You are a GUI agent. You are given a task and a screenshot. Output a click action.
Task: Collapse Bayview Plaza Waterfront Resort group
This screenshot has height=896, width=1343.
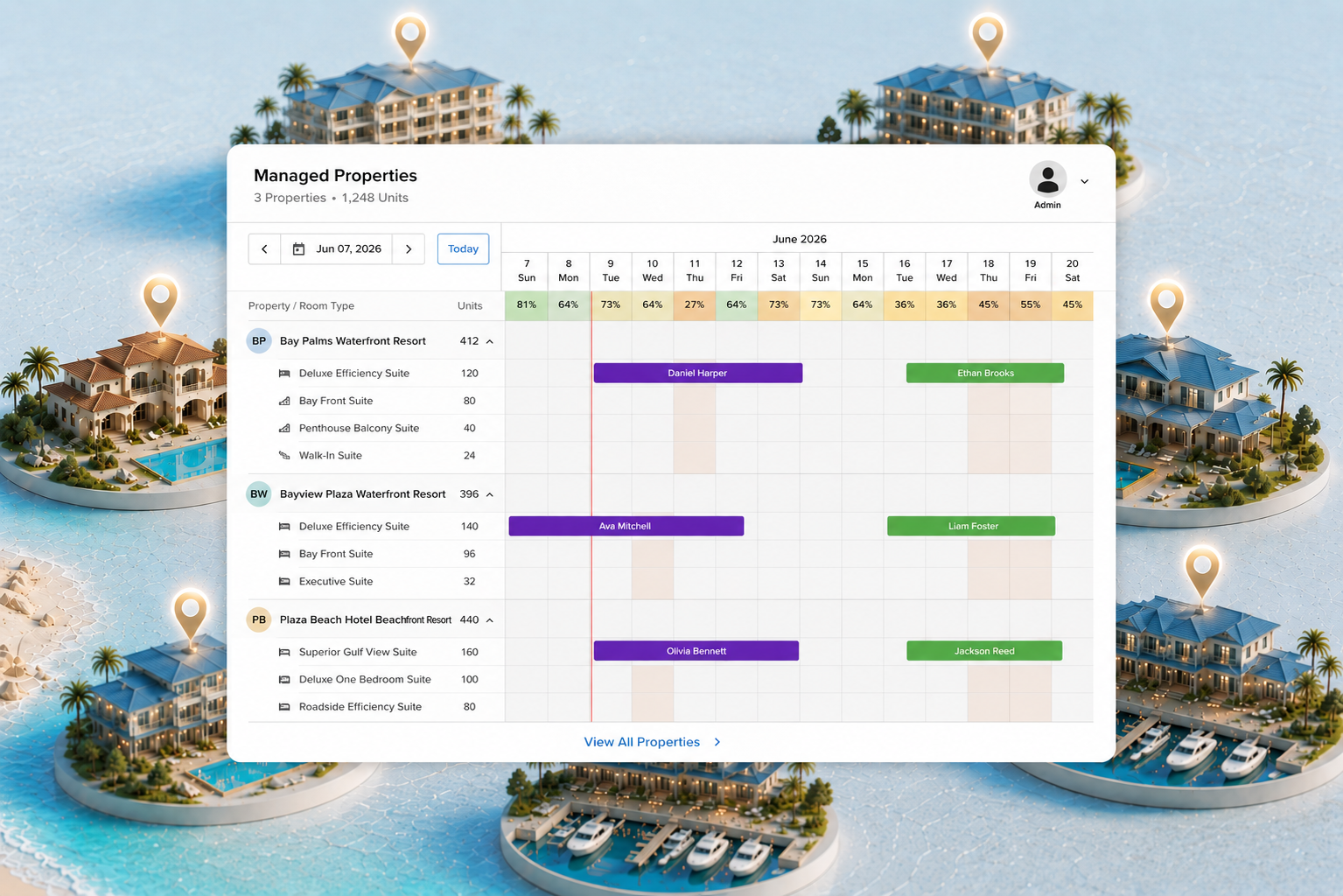490,494
